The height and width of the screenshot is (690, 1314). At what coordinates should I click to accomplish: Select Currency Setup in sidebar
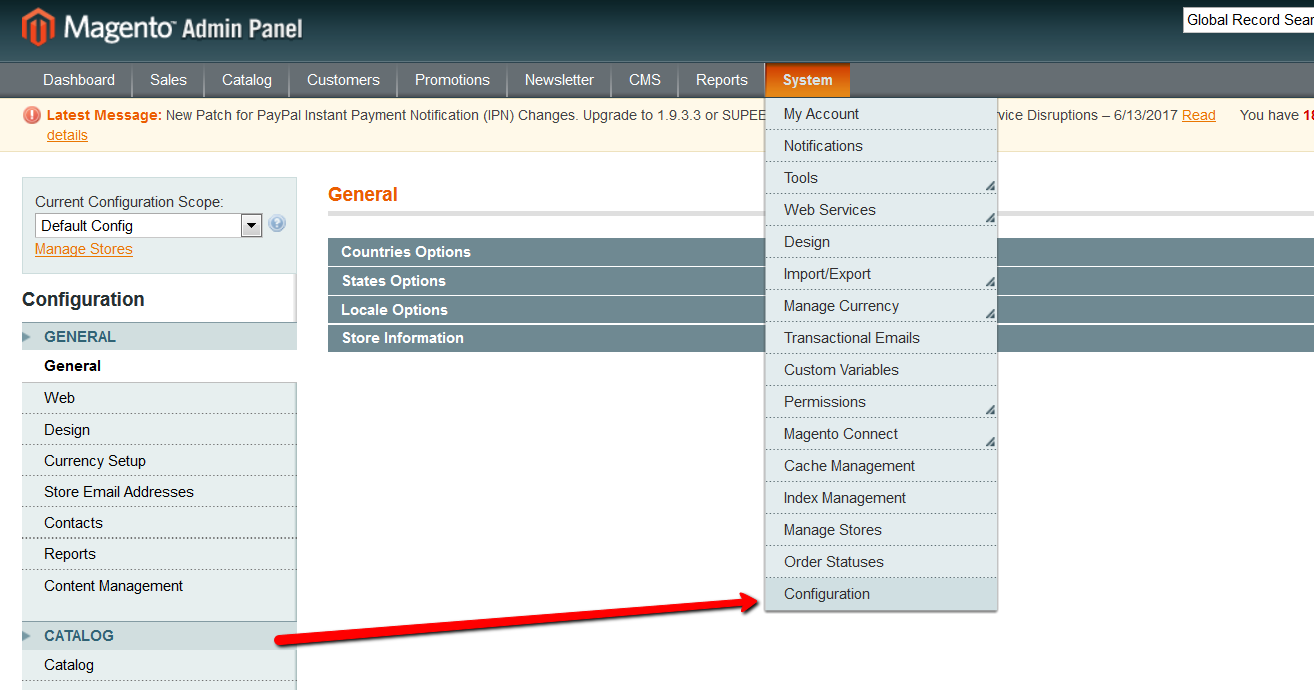[159, 461]
